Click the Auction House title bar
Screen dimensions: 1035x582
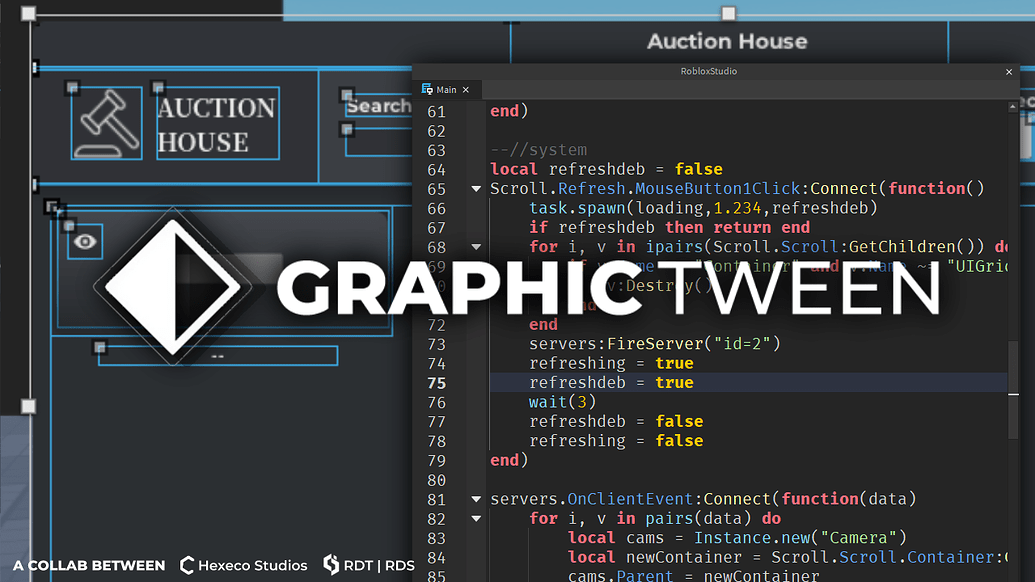[727, 41]
